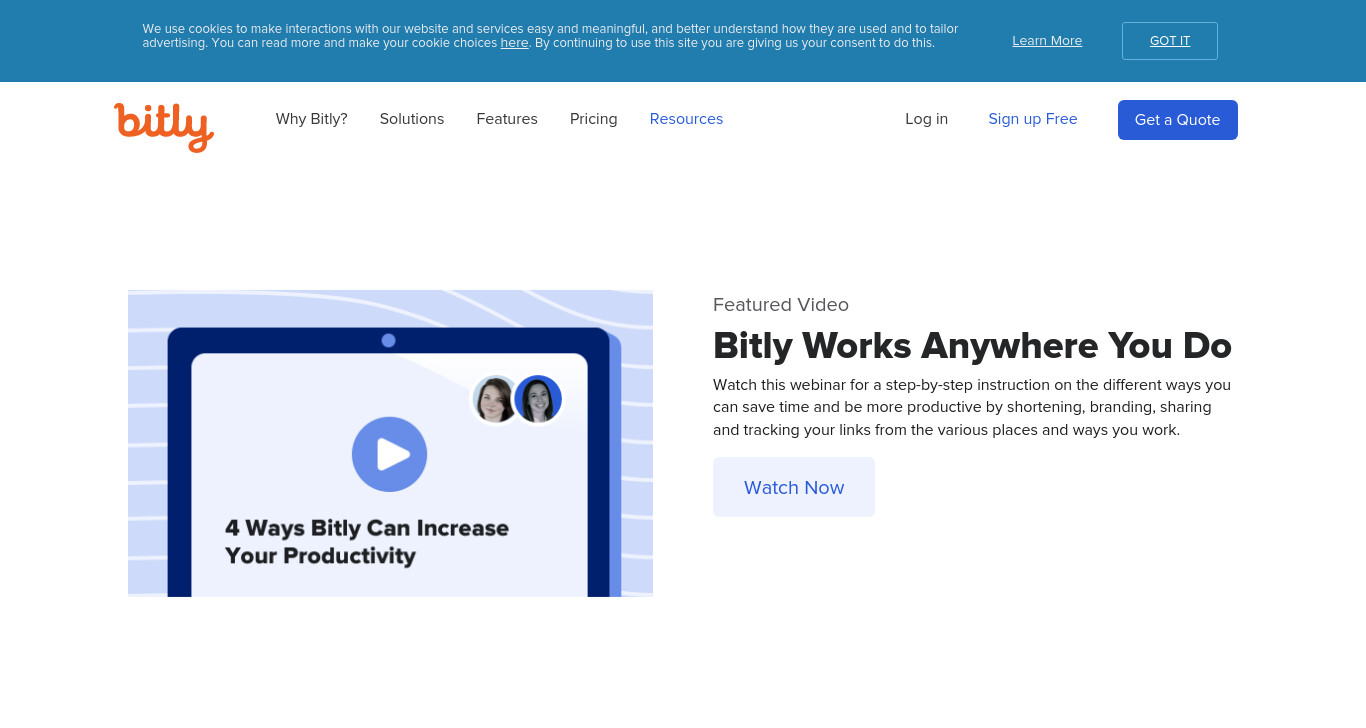Click the left presenter avatar in the video

click(x=494, y=400)
